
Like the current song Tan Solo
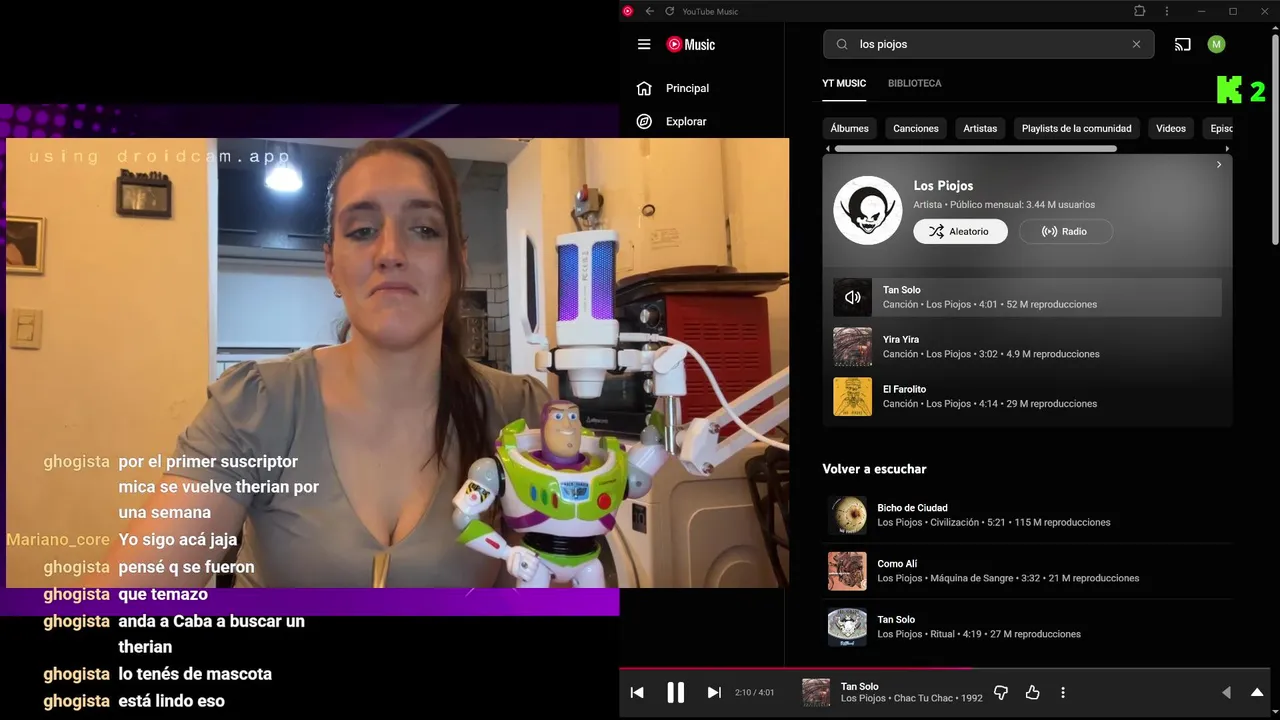click(1033, 692)
